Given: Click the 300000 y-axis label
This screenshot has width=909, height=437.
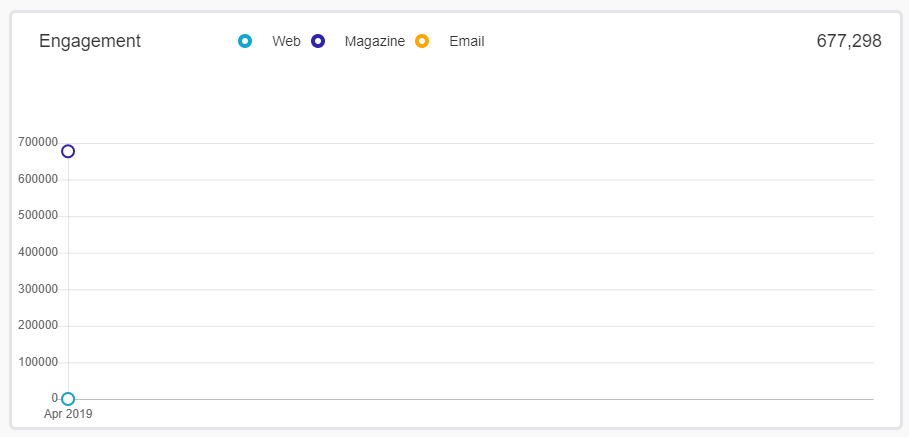Looking at the screenshot, I should (37, 289).
